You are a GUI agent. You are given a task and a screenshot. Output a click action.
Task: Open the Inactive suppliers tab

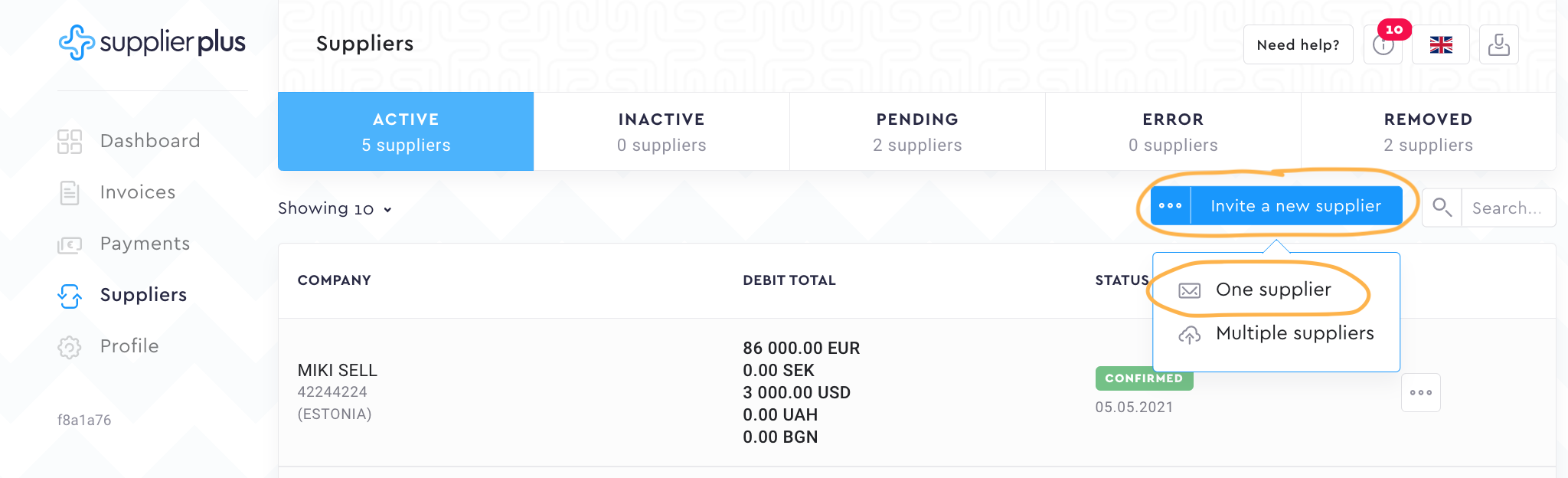click(x=661, y=132)
